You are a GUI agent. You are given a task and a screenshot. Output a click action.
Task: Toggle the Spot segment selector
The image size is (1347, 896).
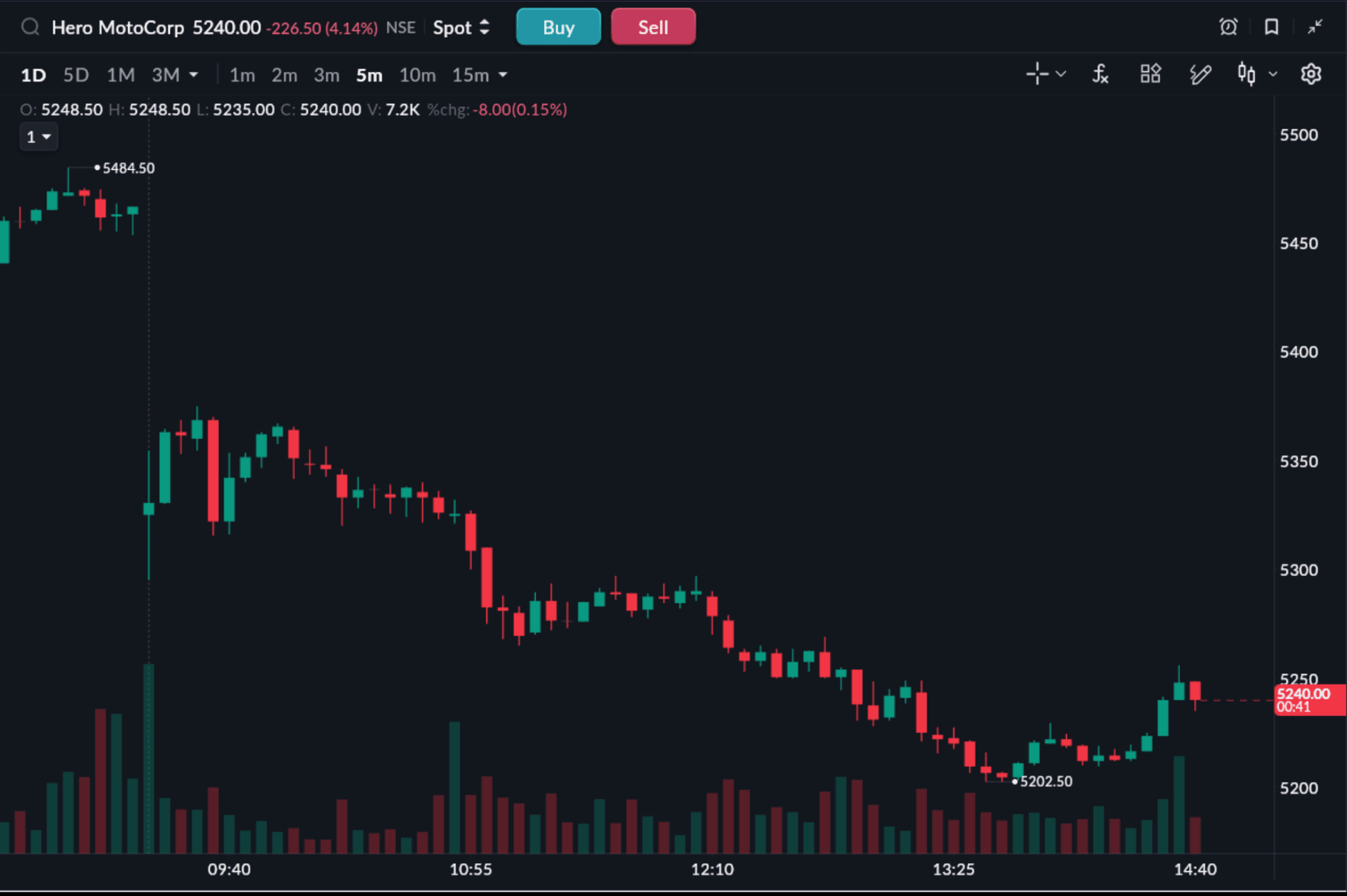[461, 28]
